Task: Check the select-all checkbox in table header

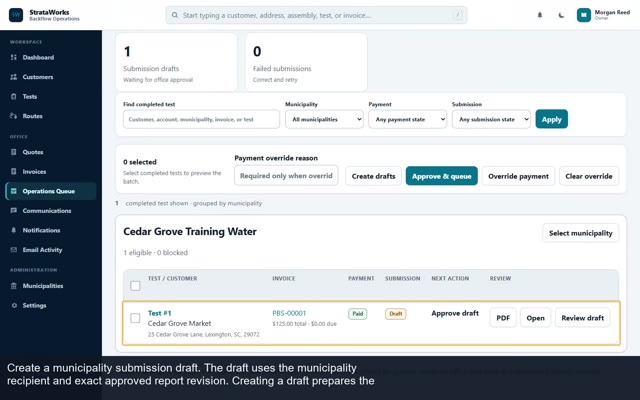Action: [x=135, y=286]
